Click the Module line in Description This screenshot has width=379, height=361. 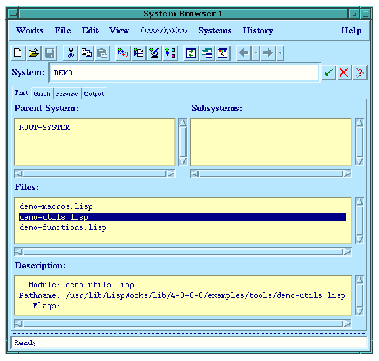pyautogui.click(x=81, y=285)
